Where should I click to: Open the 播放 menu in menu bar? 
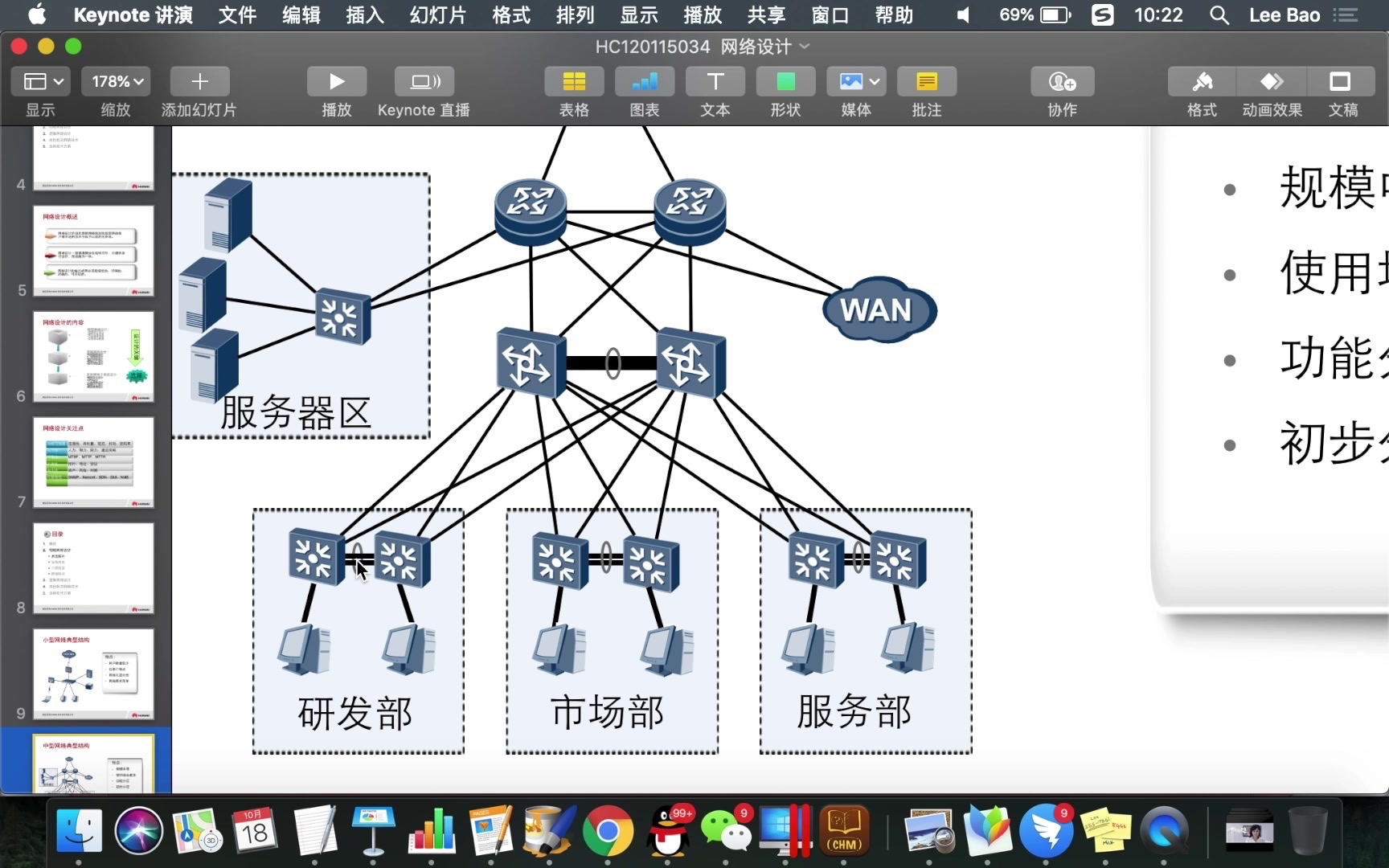pyautogui.click(x=703, y=14)
